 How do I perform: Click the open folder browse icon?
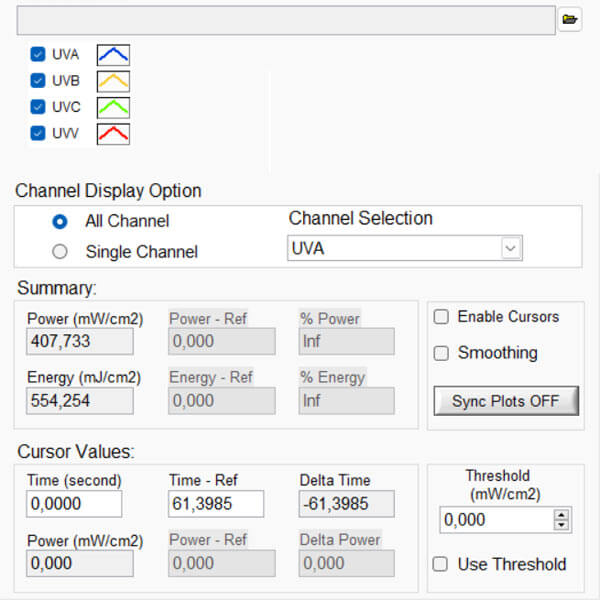[x=570, y=19]
